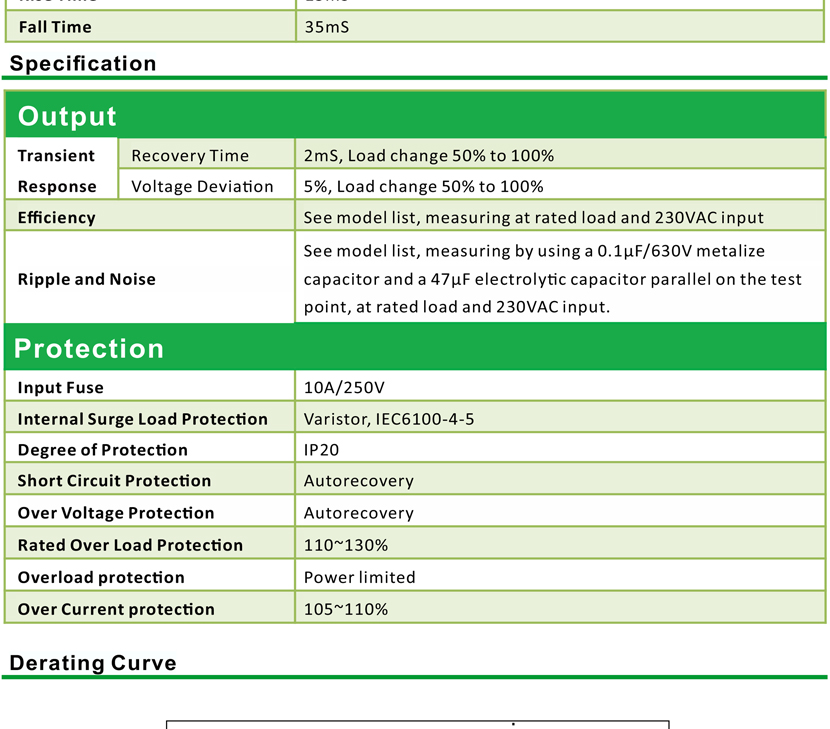Select the "Varistor, IEC6100-4-5" value
The width and height of the screenshot is (830, 729).
(x=389, y=419)
